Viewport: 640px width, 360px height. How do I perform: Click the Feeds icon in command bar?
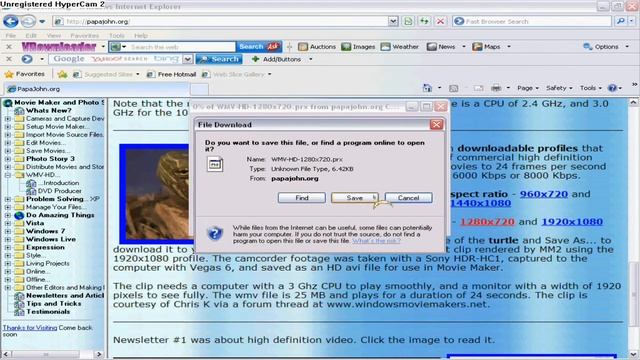pos(453,88)
